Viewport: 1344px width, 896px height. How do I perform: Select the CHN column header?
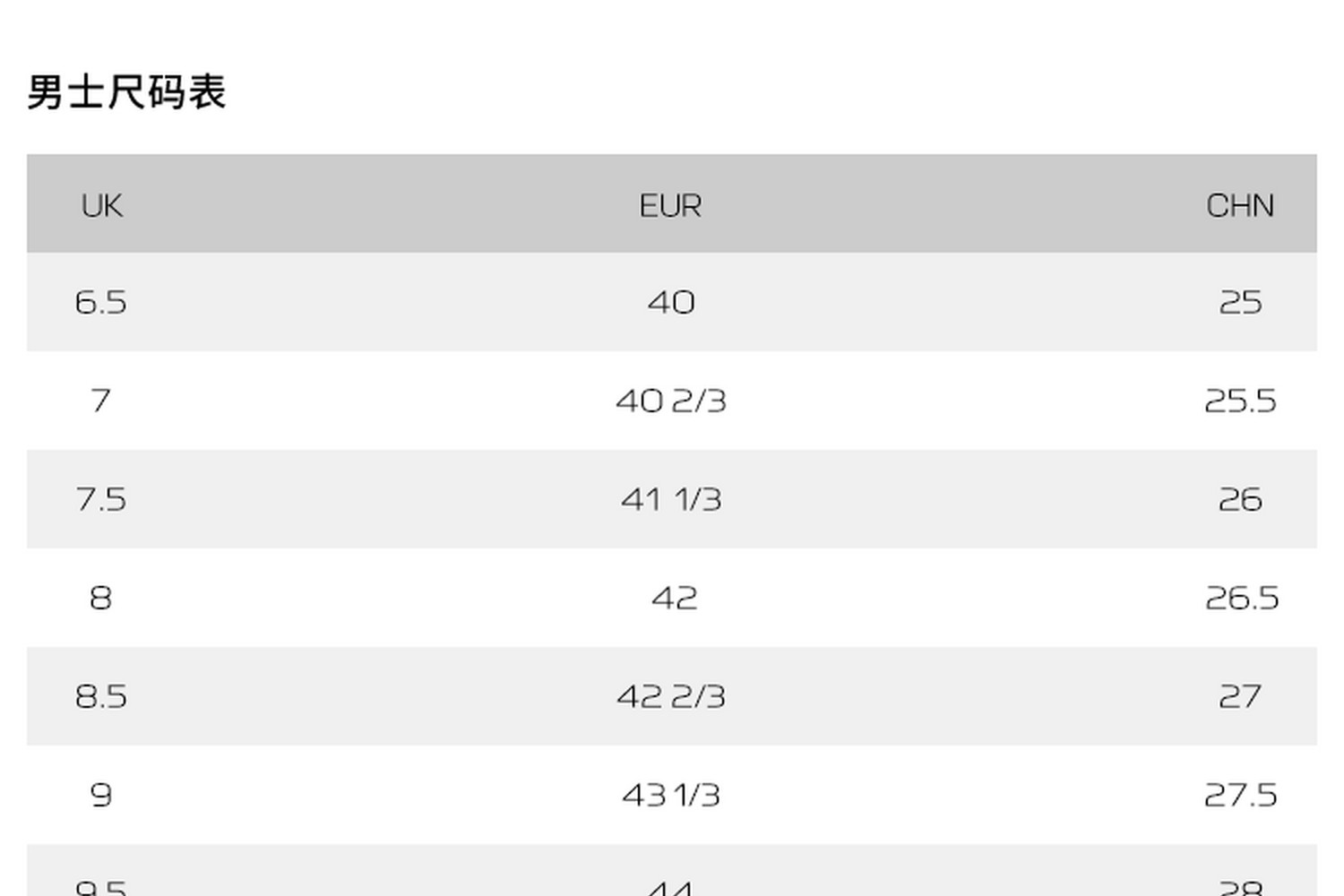click(x=1240, y=206)
